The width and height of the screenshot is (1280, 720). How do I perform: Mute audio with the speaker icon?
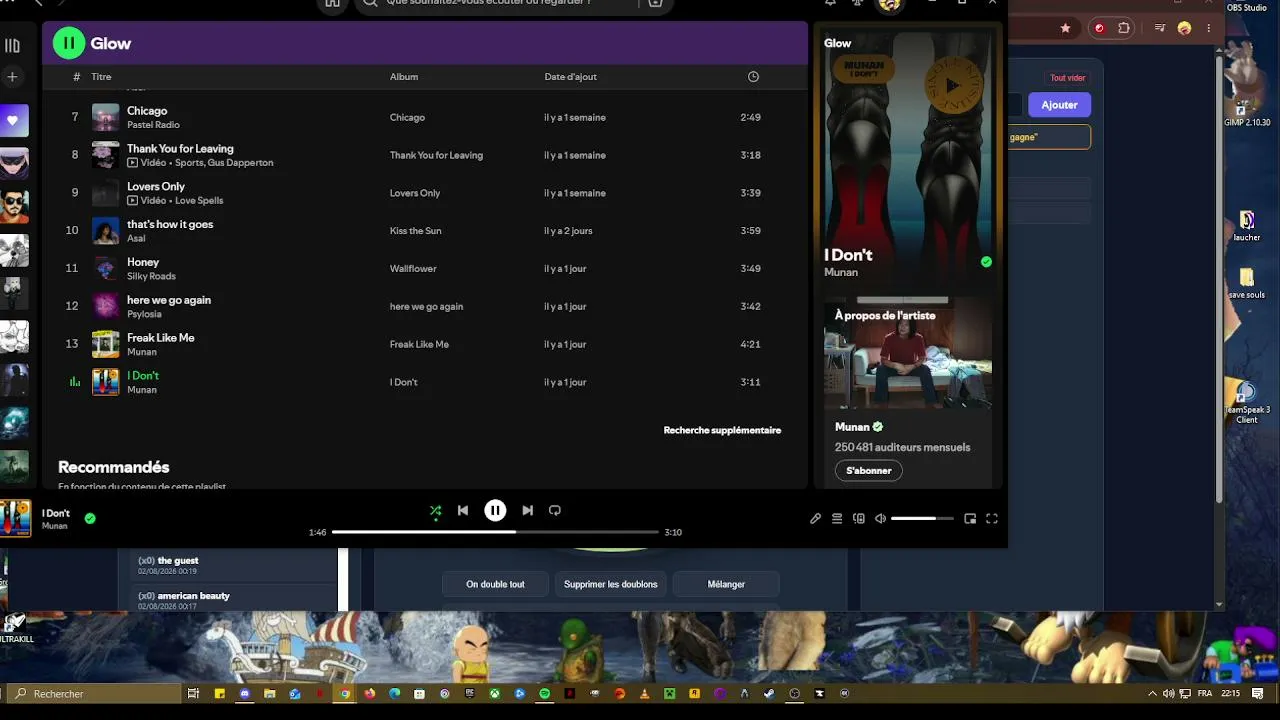880,518
